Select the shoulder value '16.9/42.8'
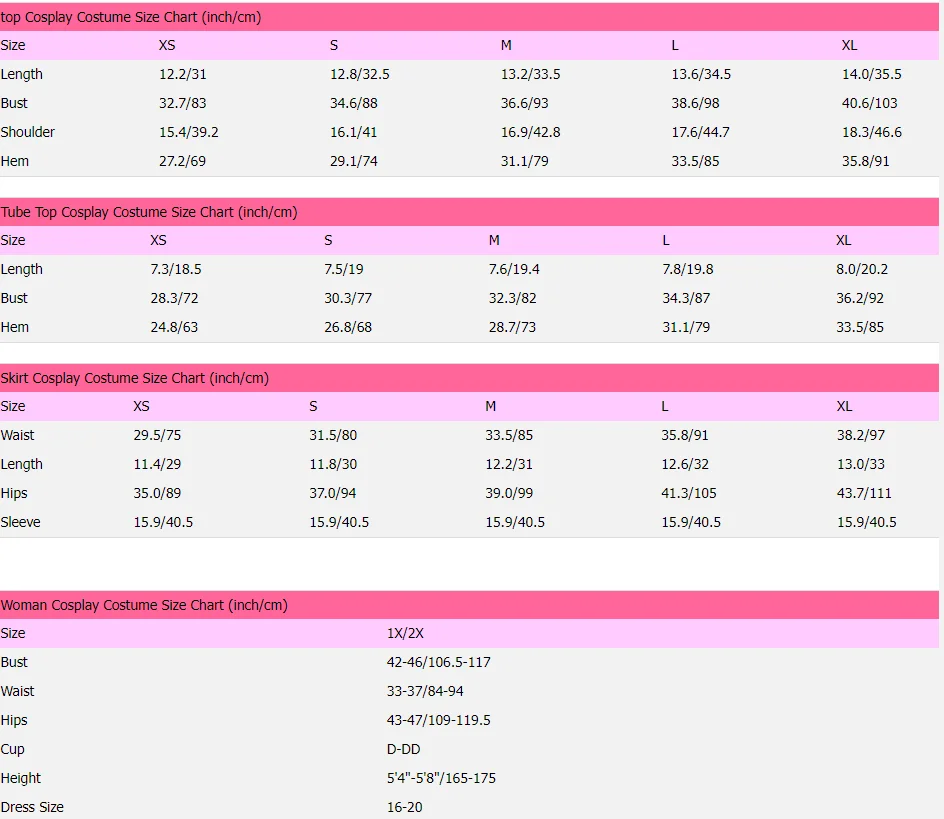Image resolution: width=944 pixels, height=819 pixels. pos(530,132)
